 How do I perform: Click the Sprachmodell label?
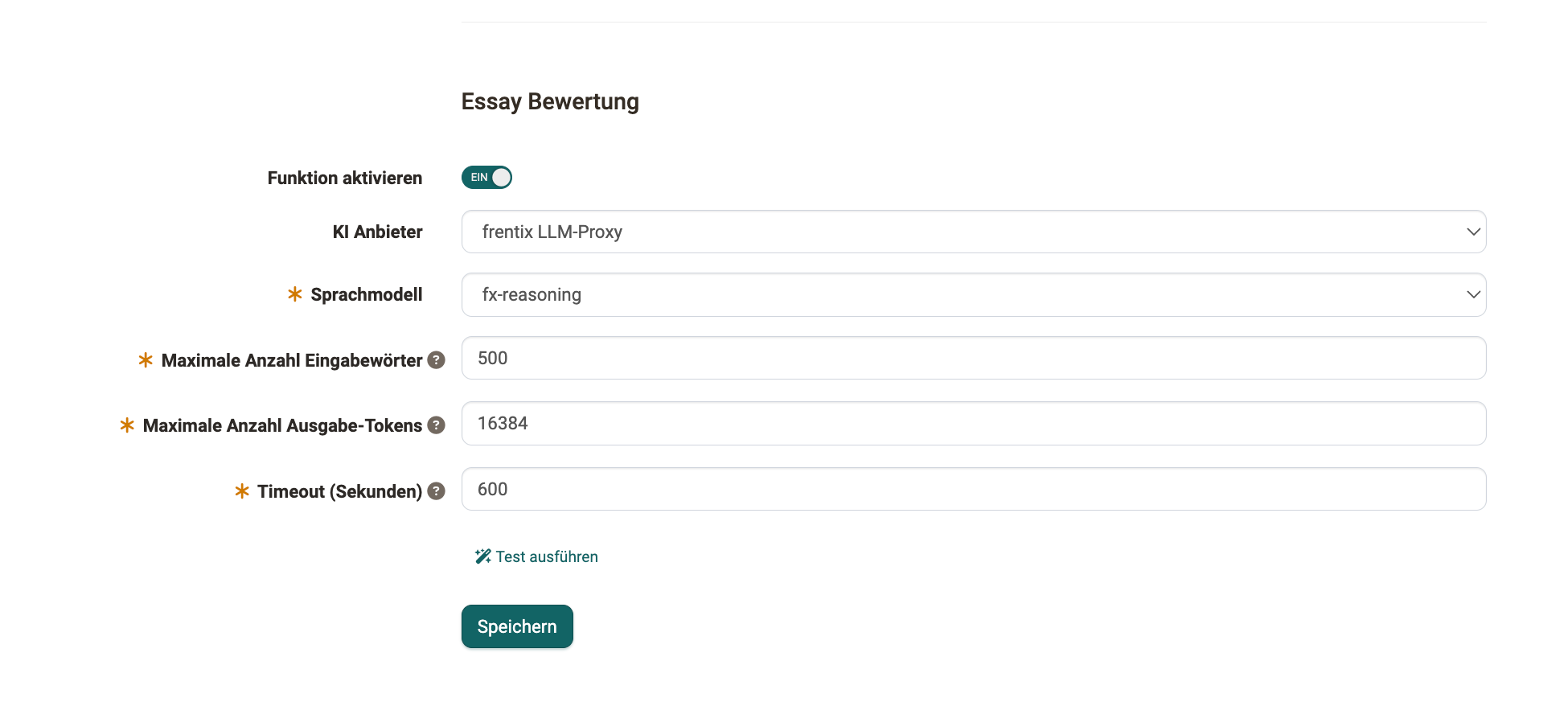[367, 294]
